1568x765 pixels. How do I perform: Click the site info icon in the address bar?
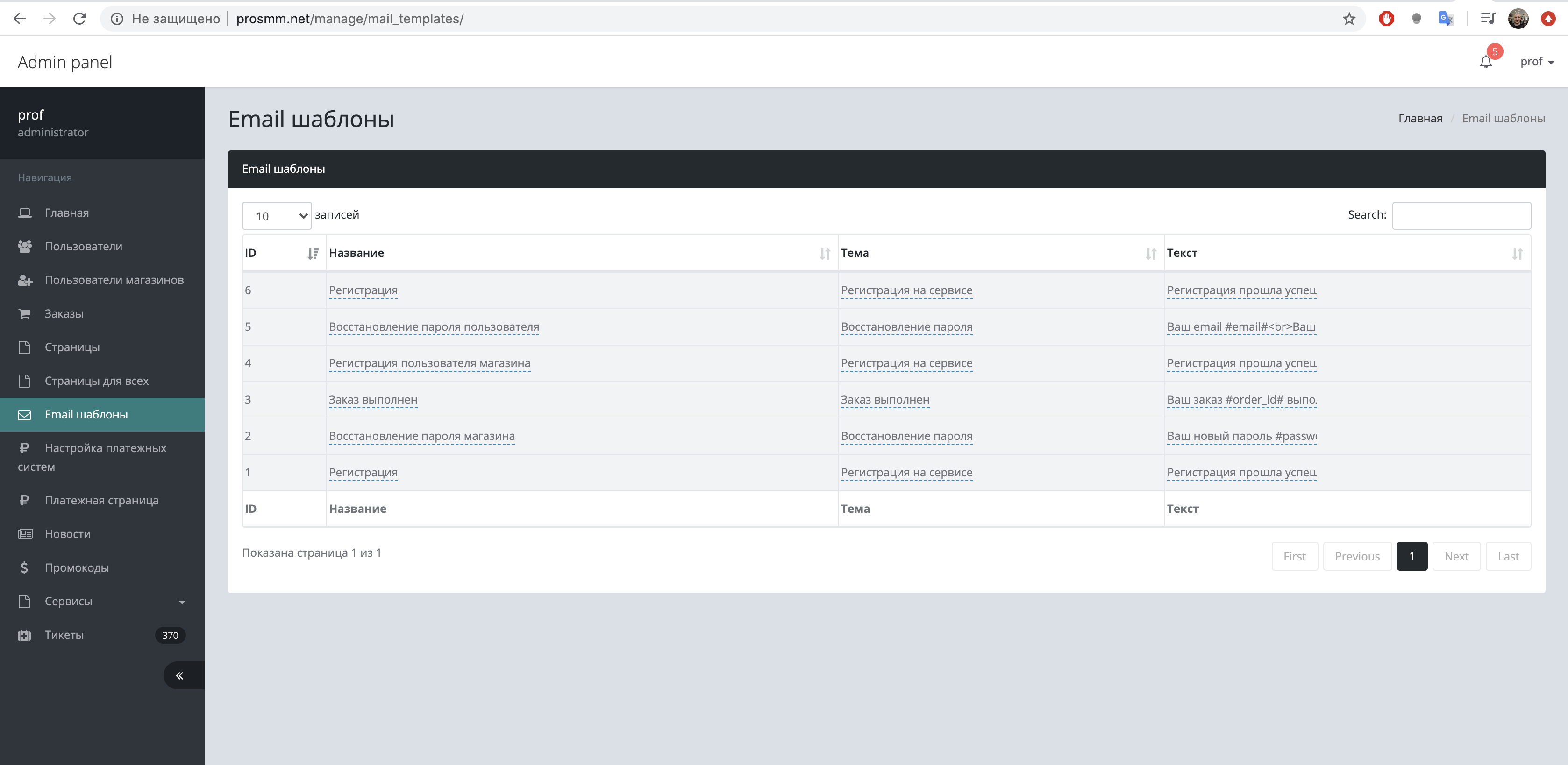point(117,19)
